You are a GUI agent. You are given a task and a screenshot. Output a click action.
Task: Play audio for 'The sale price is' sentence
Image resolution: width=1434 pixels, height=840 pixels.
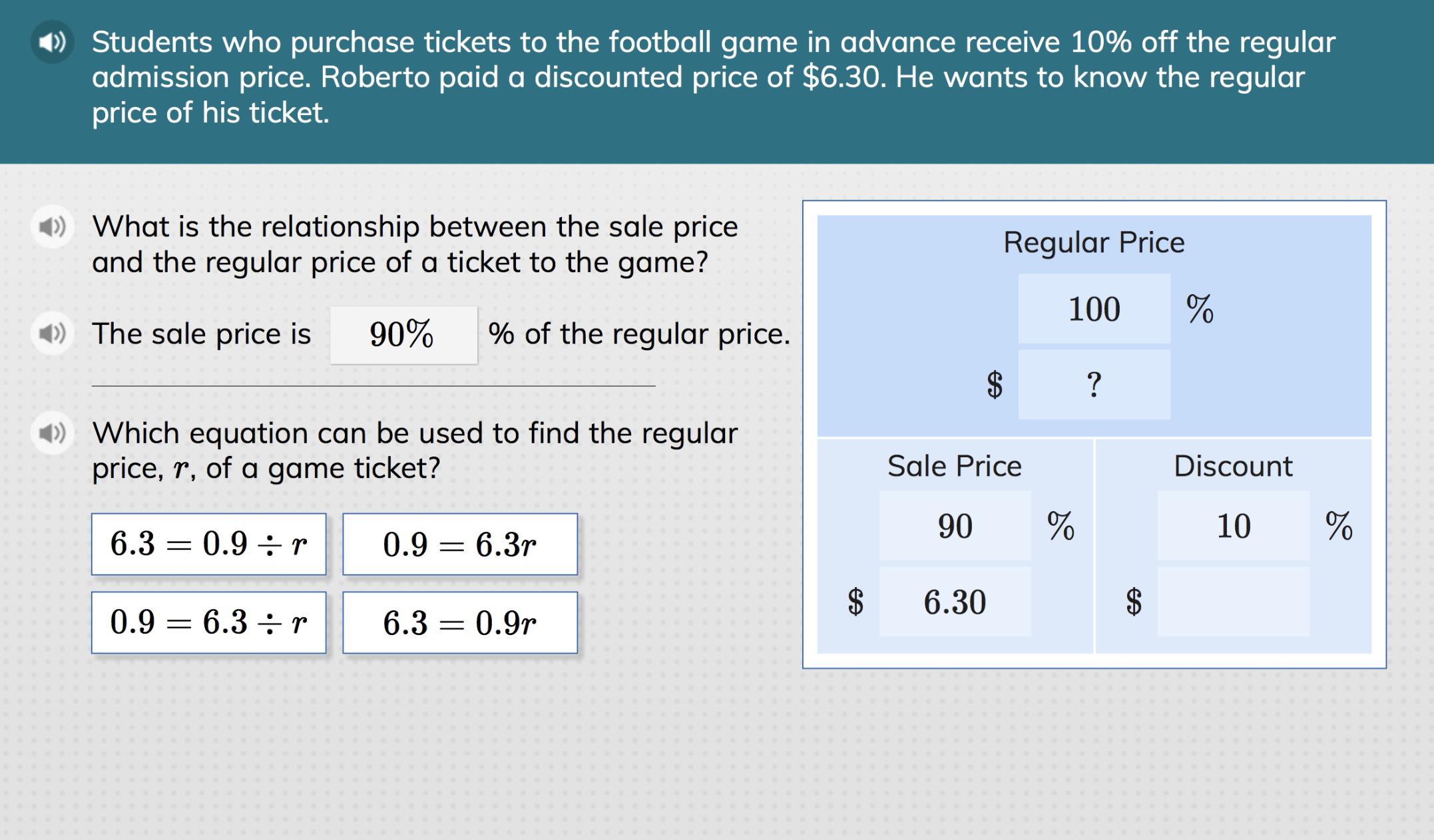52,333
